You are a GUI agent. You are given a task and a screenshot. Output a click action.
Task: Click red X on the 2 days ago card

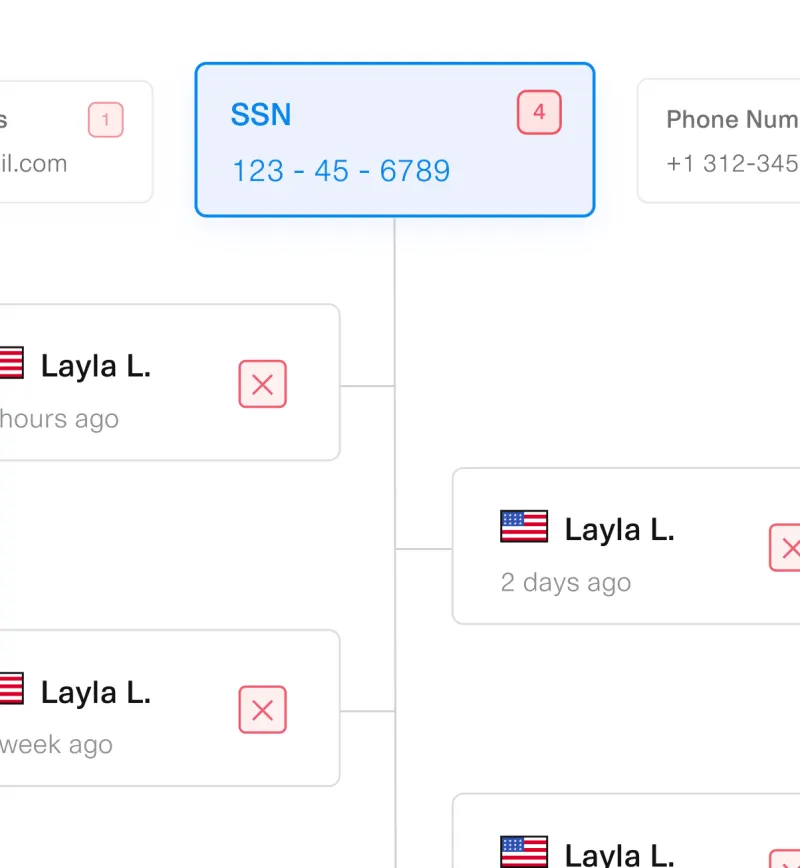click(x=785, y=547)
